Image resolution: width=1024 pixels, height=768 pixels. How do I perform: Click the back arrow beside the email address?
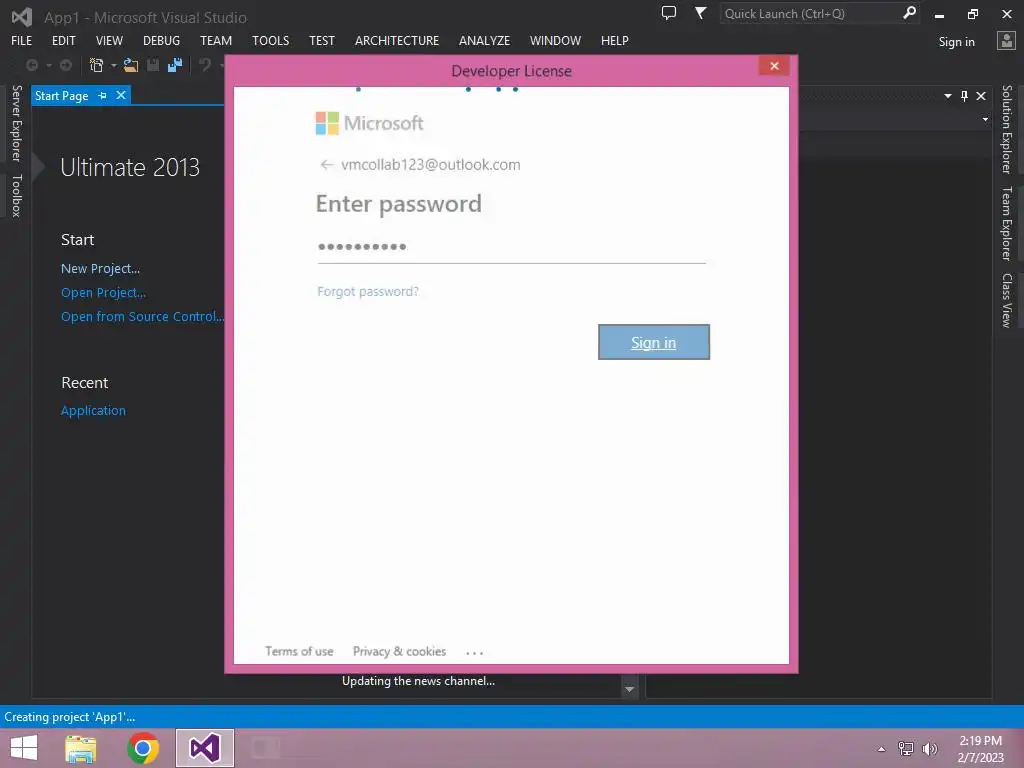click(x=327, y=165)
